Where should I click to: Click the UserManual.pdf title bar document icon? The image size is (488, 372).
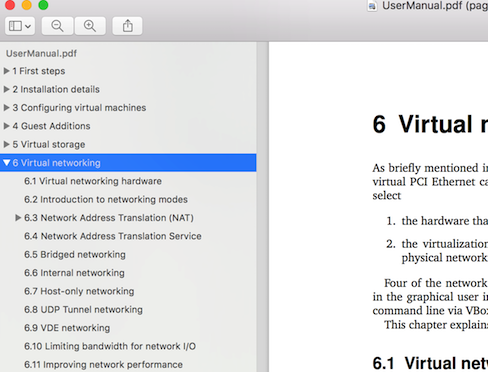pos(372,6)
